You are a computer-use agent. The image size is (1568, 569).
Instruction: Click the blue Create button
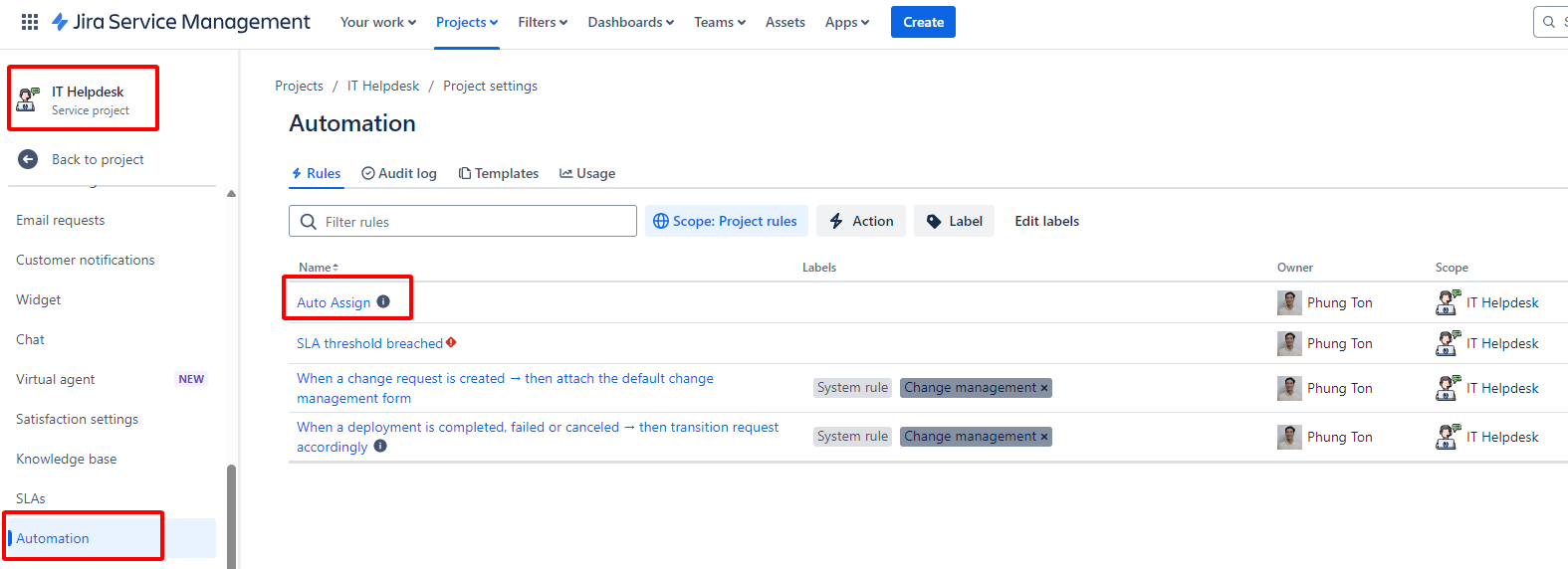[923, 22]
